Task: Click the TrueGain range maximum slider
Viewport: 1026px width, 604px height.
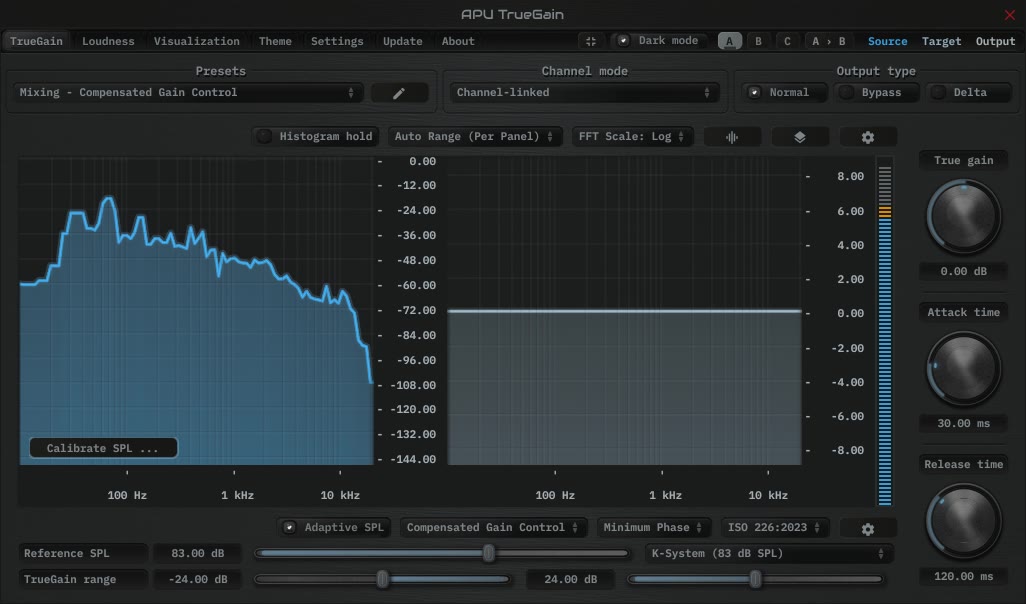Action: 755,579
